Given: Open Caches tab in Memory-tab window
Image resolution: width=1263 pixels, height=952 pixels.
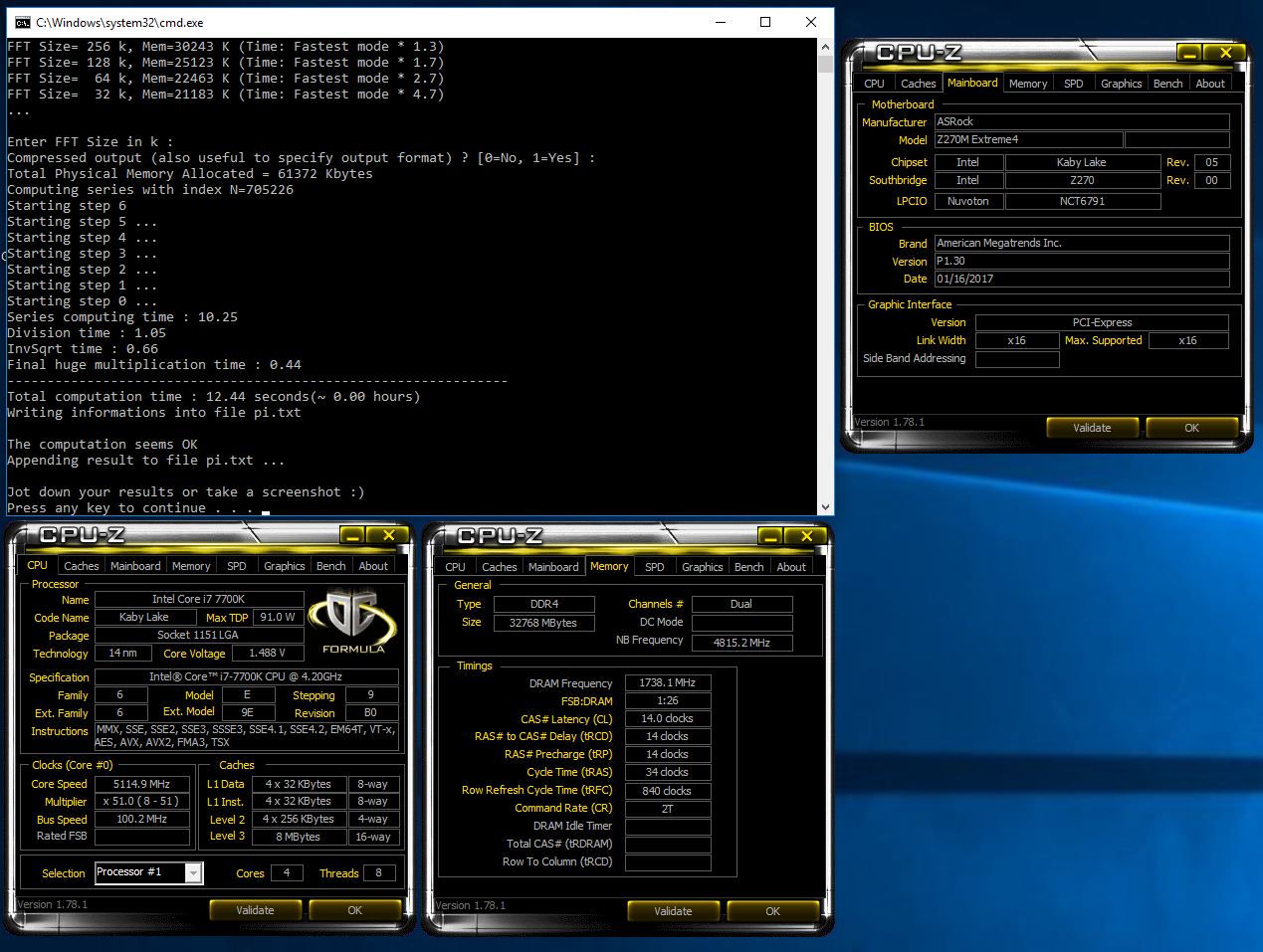Looking at the screenshot, I should (x=500, y=567).
